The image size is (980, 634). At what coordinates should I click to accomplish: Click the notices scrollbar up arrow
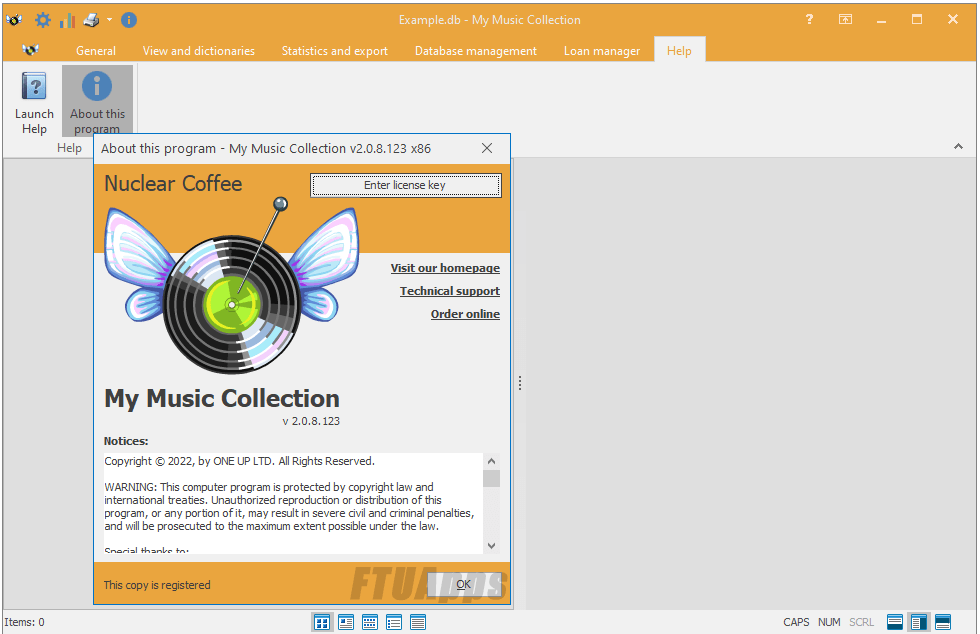pyautogui.click(x=491, y=461)
